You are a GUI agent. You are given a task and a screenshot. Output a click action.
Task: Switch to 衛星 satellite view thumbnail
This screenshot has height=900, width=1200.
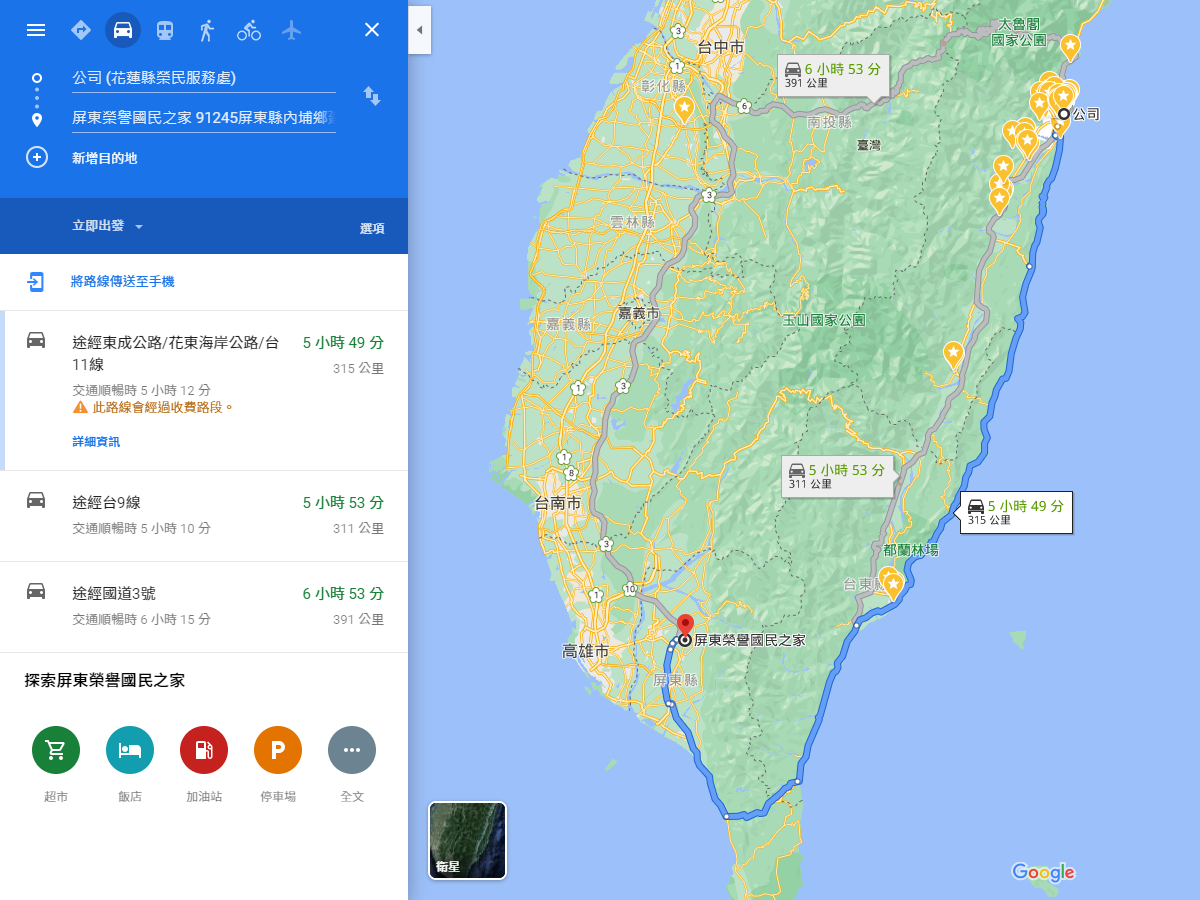[467, 840]
